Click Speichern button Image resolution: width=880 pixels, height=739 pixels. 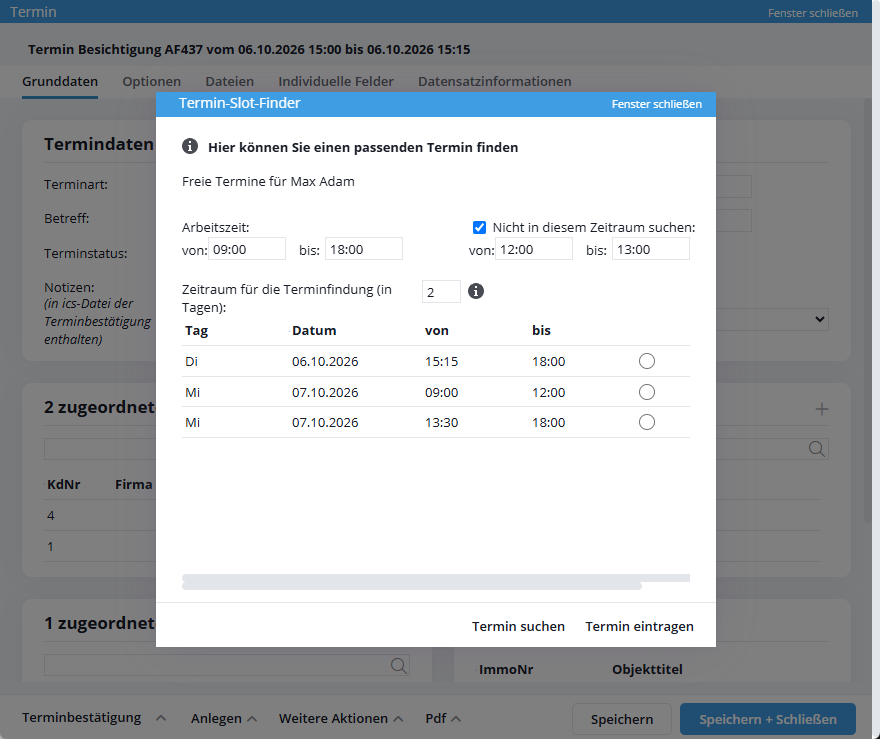click(x=622, y=719)
